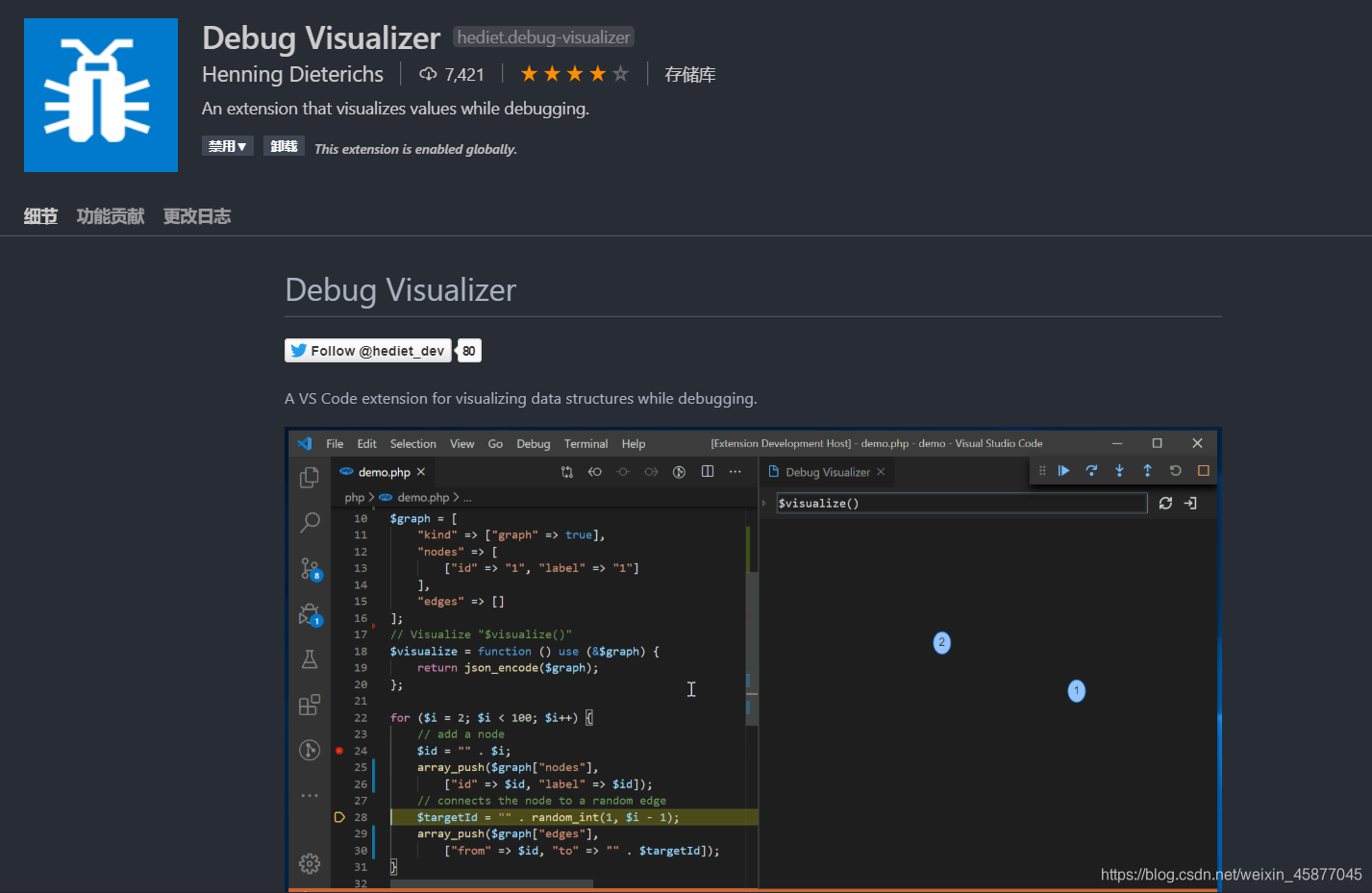Toggle the breakpoint on line 24

tap(339, 750)
